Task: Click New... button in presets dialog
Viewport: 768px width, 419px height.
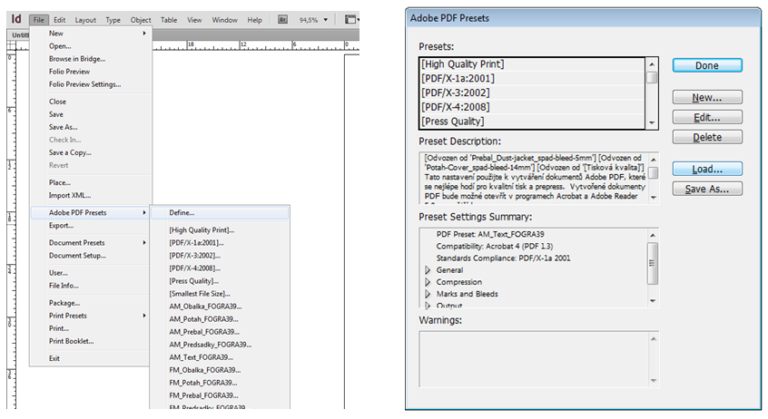Action: pyautogui.click(x=707, y=97)
